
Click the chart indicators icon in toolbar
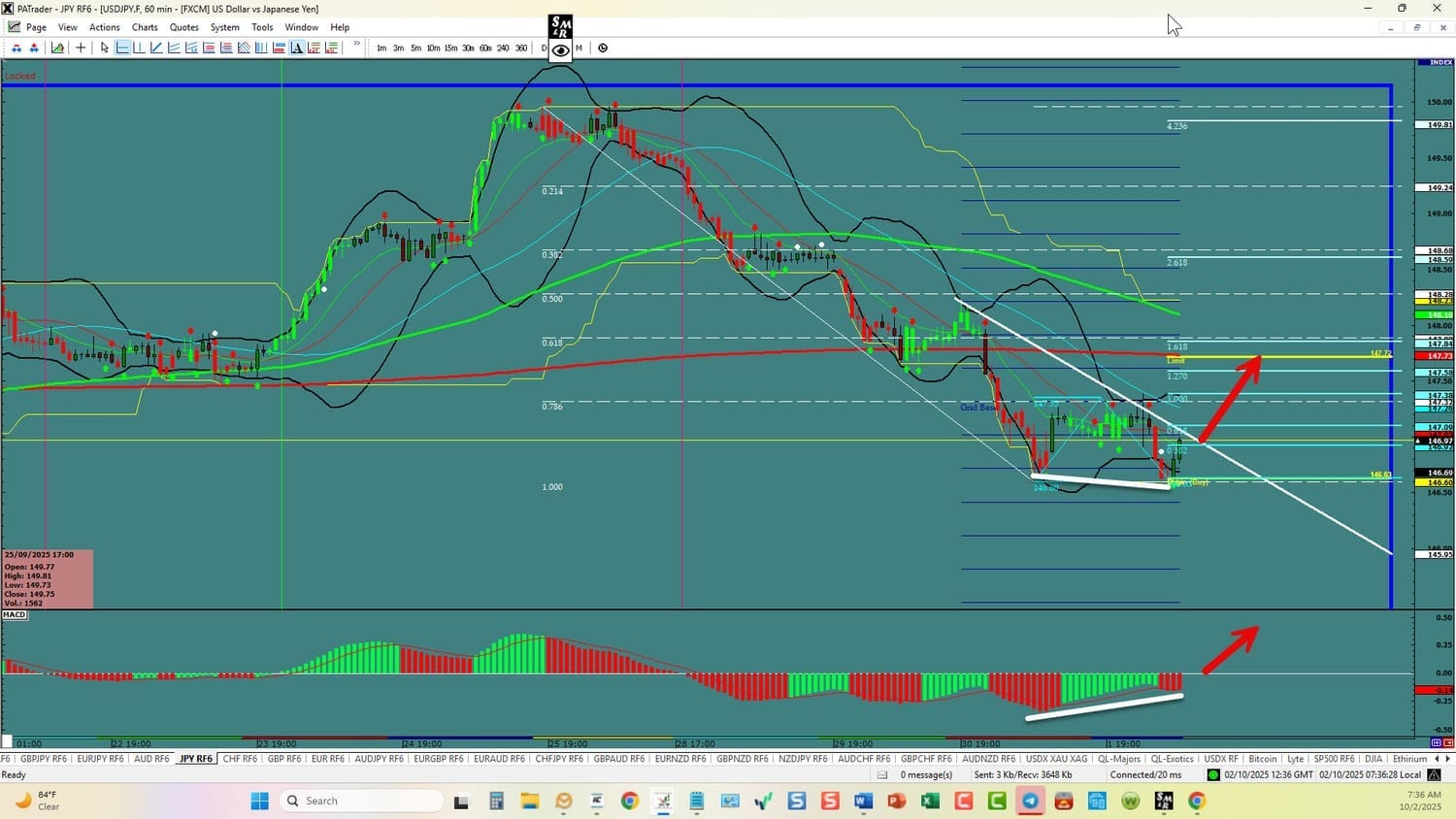[58, 48]
